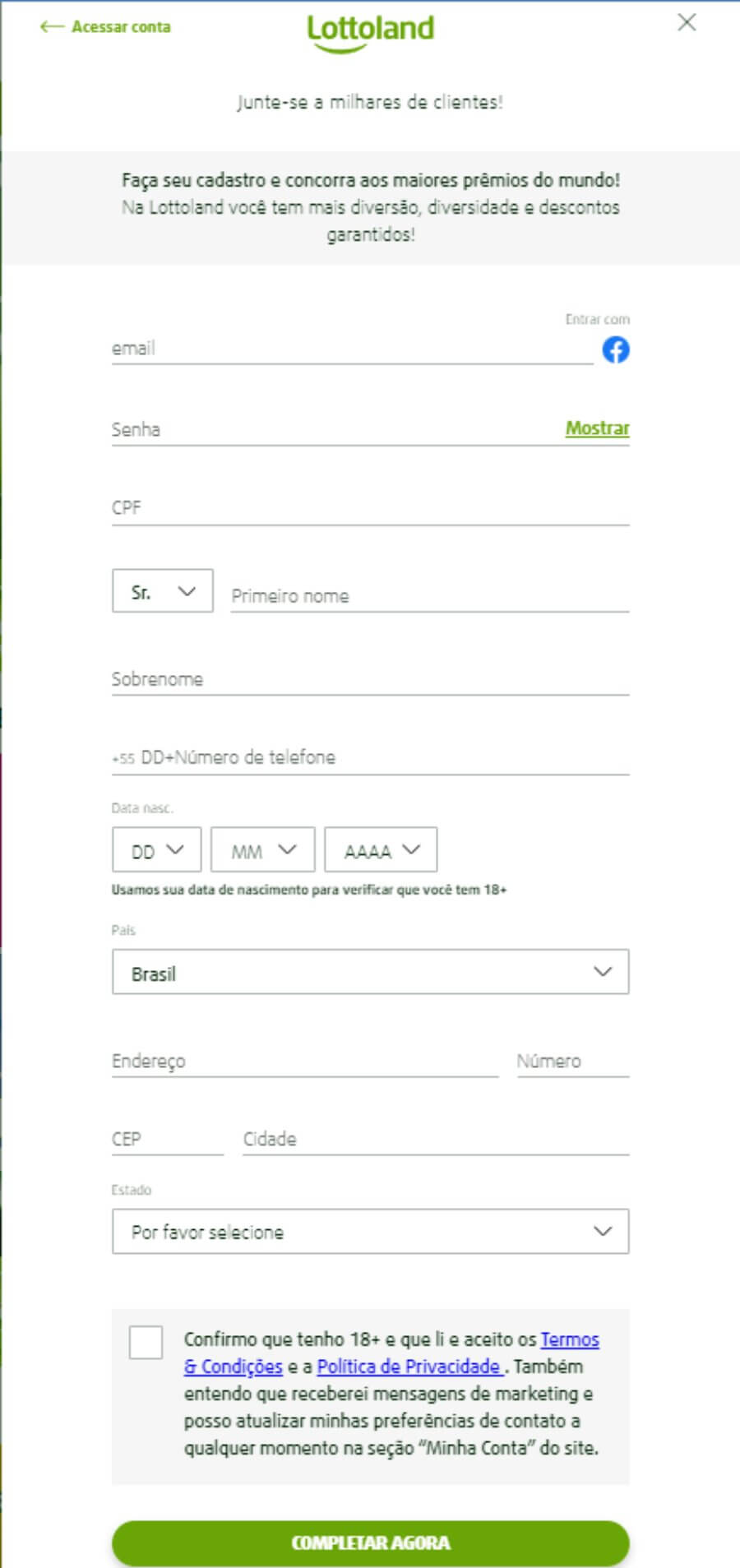Click Mostrar to reveal password
The width and height of the screenshot is (740, 1568).
point(597,428)
